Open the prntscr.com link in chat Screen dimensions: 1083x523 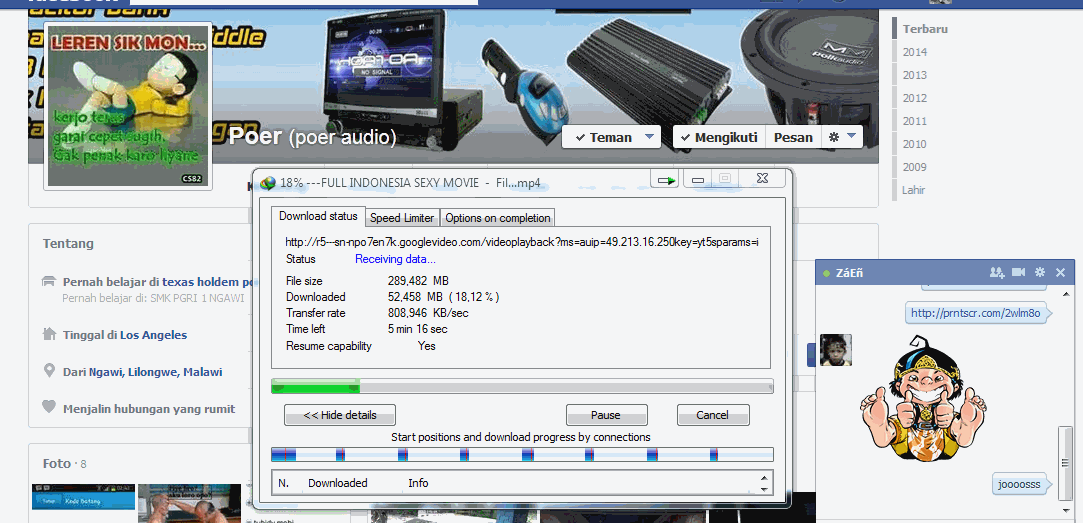click(x=975, y=313)
